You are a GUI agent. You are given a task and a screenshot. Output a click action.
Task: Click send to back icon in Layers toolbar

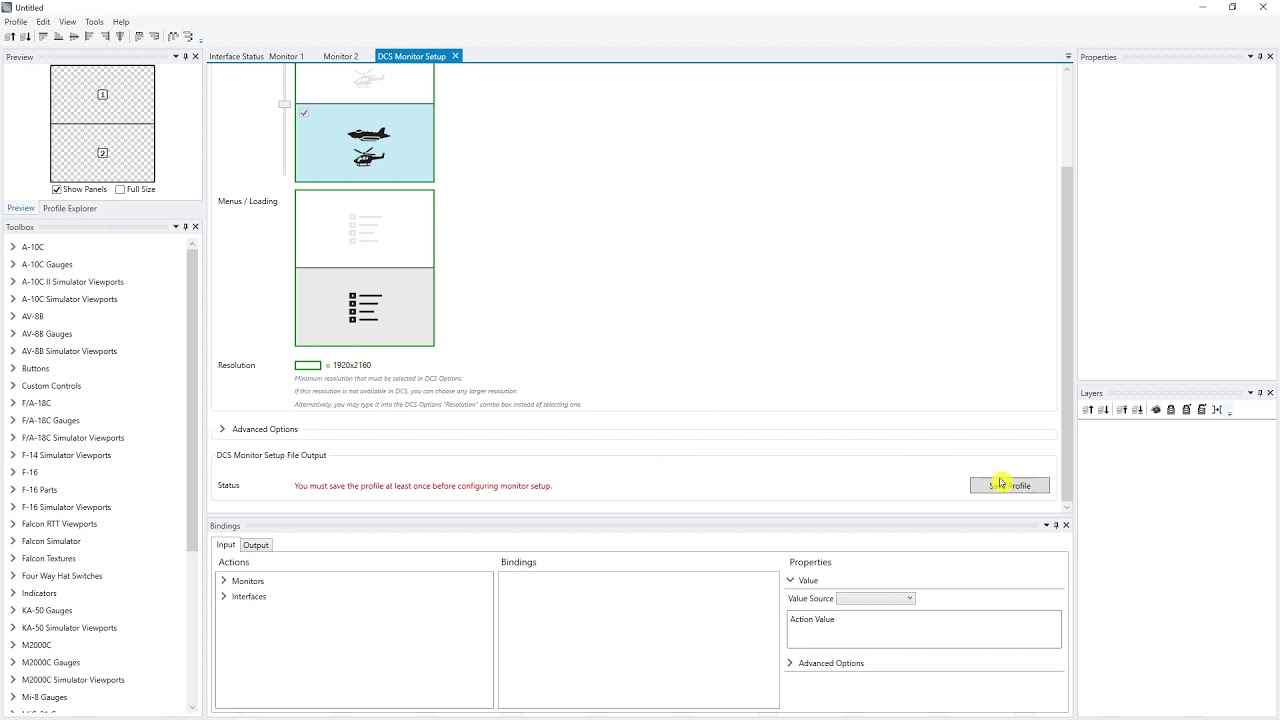click(x=1137, y=410)
